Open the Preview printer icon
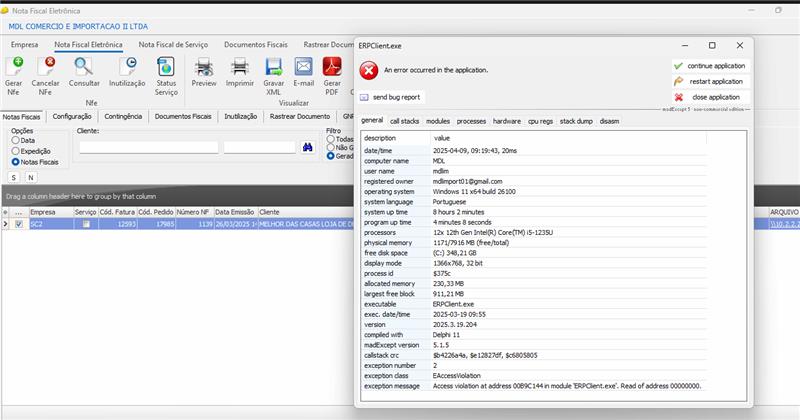The width and height of the screenshot is (800, 420). point(204,67)
